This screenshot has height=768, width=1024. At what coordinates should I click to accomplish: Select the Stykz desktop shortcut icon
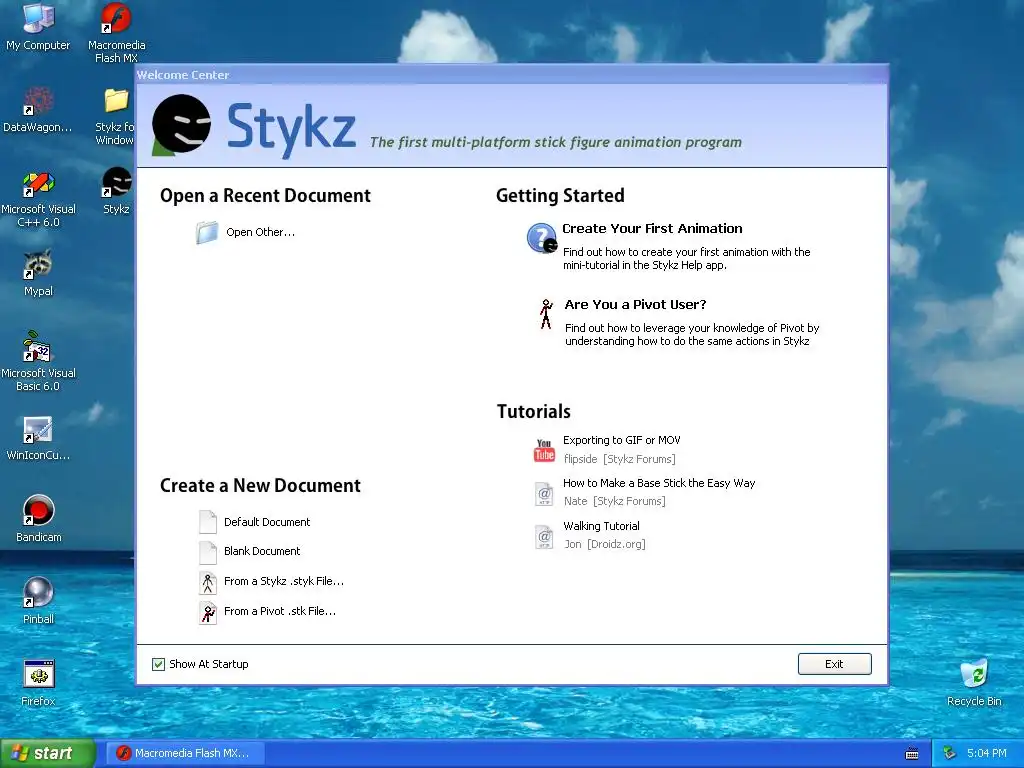[x=116, y=182]
